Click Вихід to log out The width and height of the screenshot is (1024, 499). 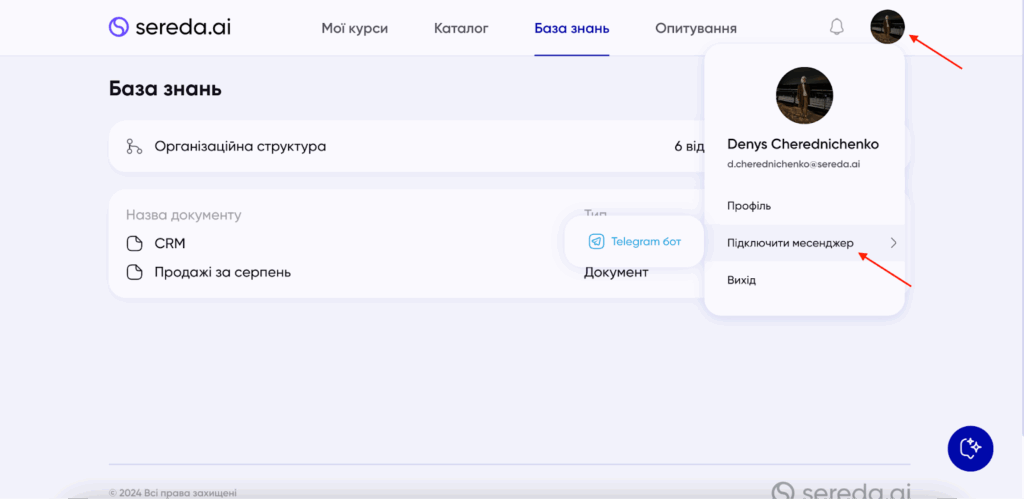tap(741, 280)
